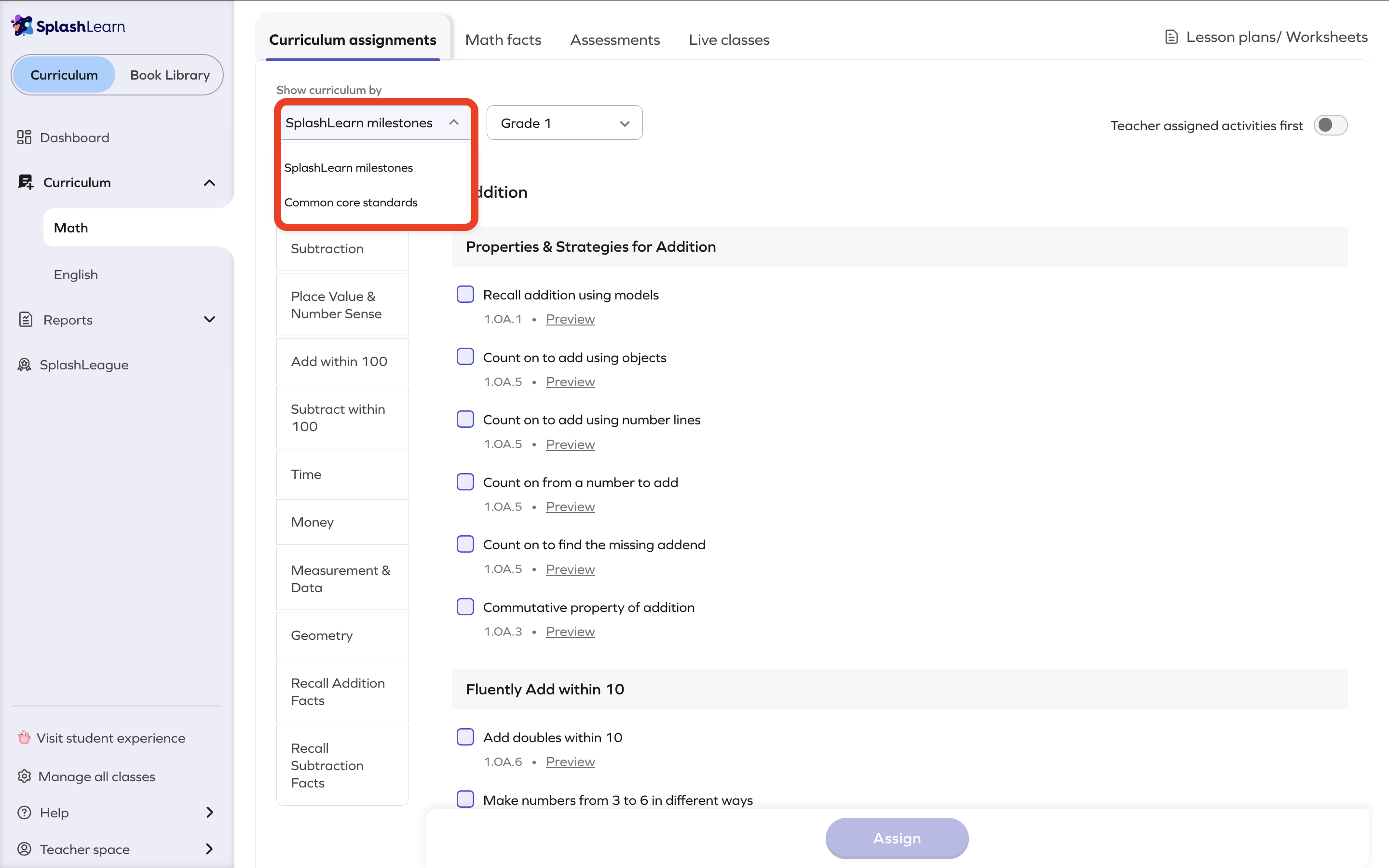Select 'Make numbers from 3 to 6' checkbox
Screen dimensions: 1389x868
465,799
